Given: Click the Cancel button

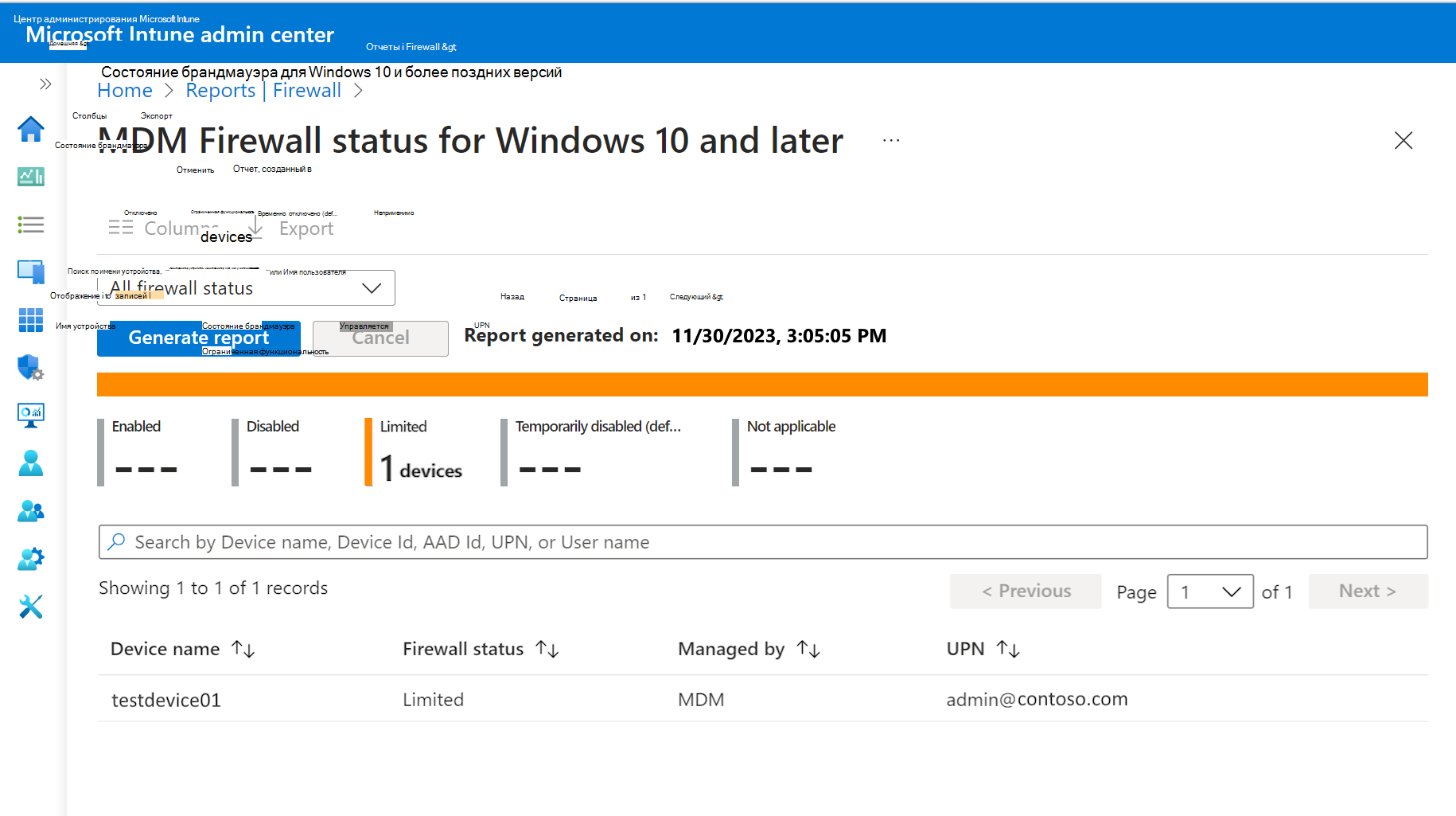Looking at the screenshot, I should 380,338.
